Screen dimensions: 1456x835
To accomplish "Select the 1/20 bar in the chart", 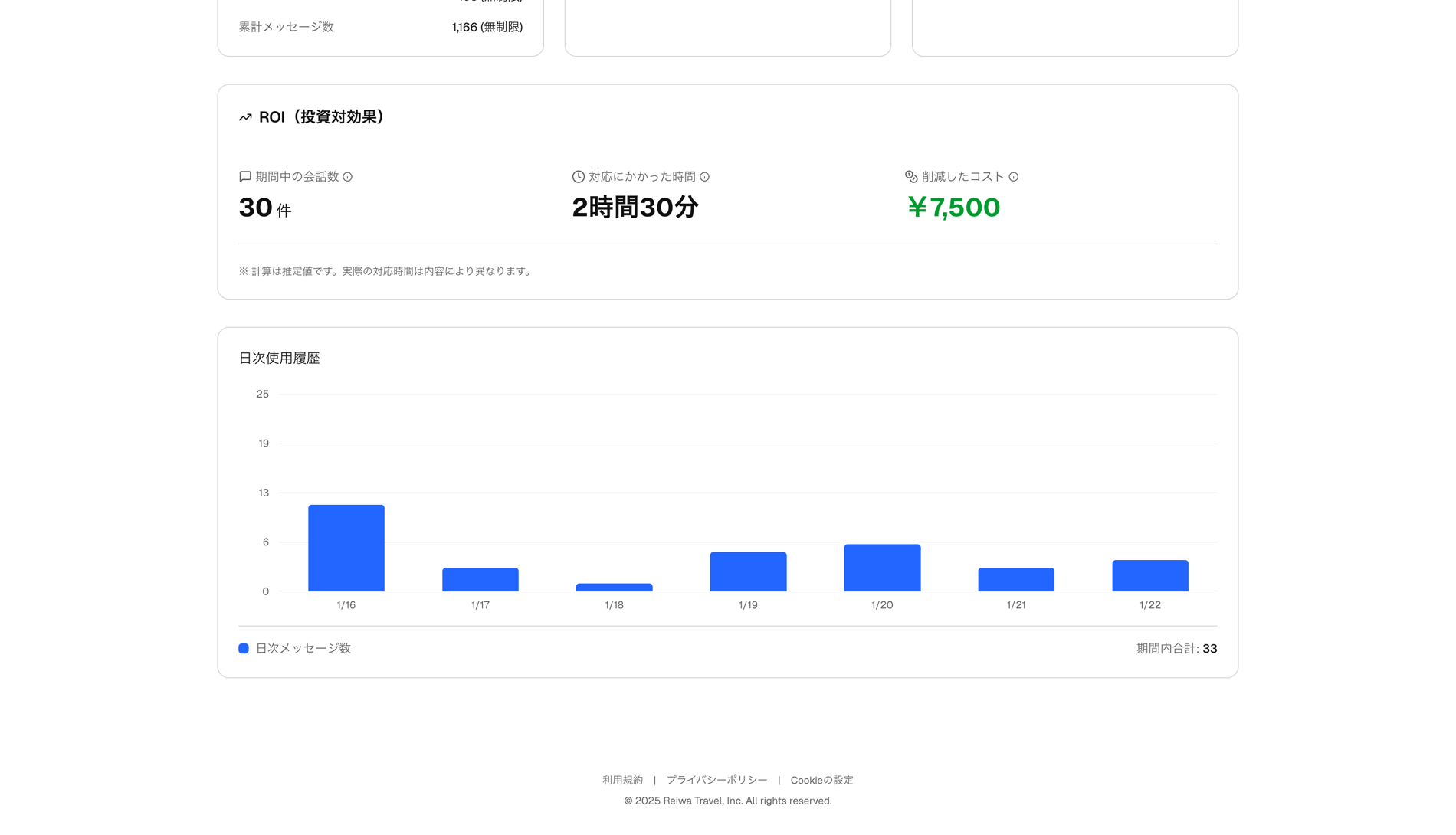I will (882, 567).
